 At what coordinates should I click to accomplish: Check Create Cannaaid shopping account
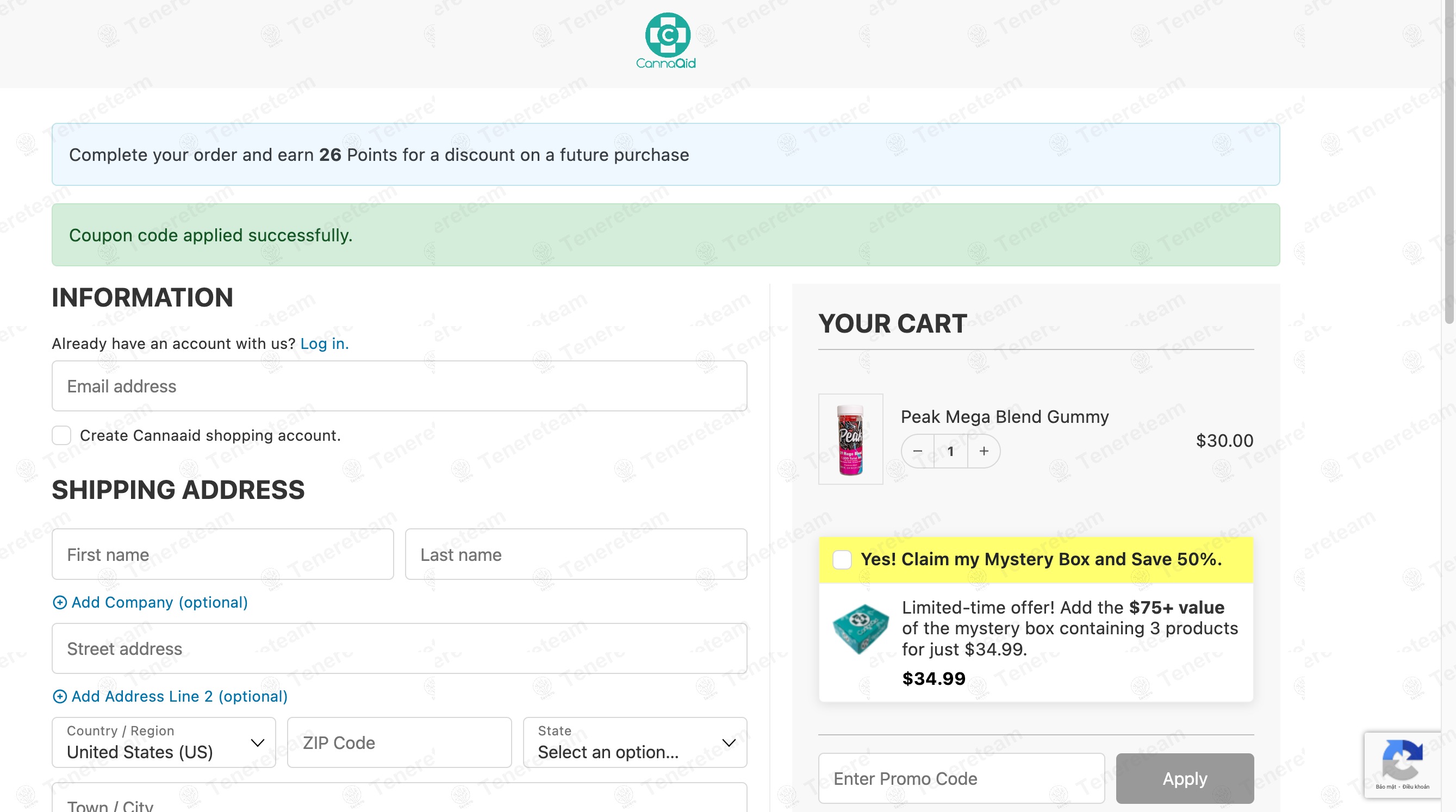61,436
